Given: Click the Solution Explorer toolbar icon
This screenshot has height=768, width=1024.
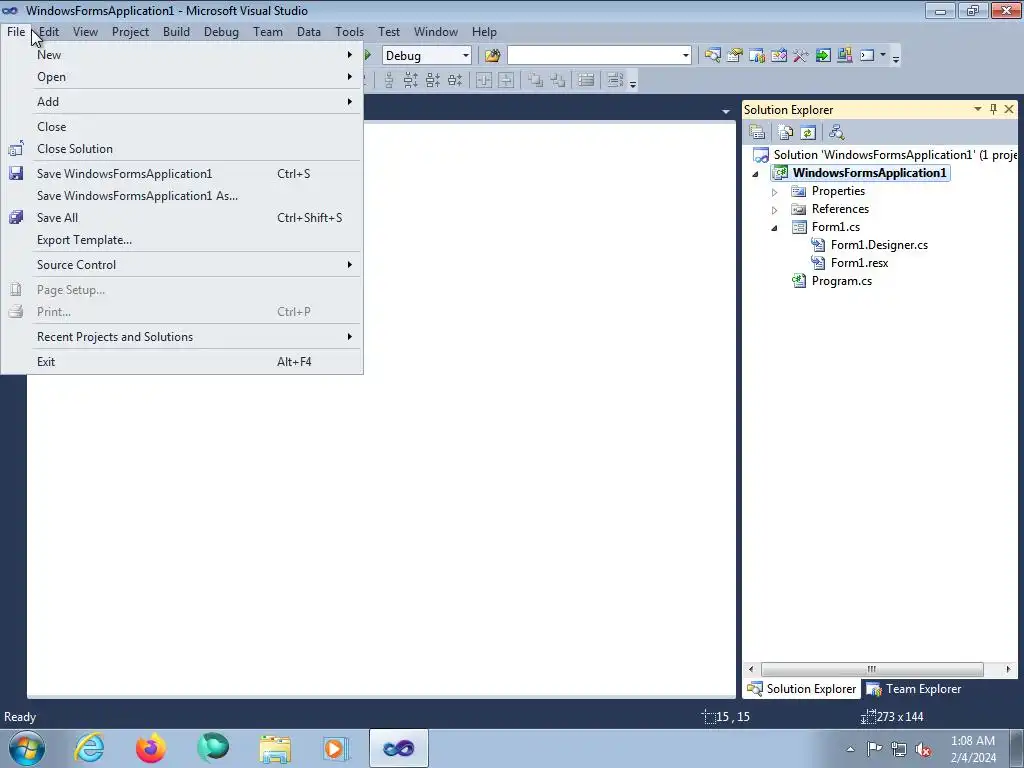Looking at the screenshot, I should [x=712, y=56].
